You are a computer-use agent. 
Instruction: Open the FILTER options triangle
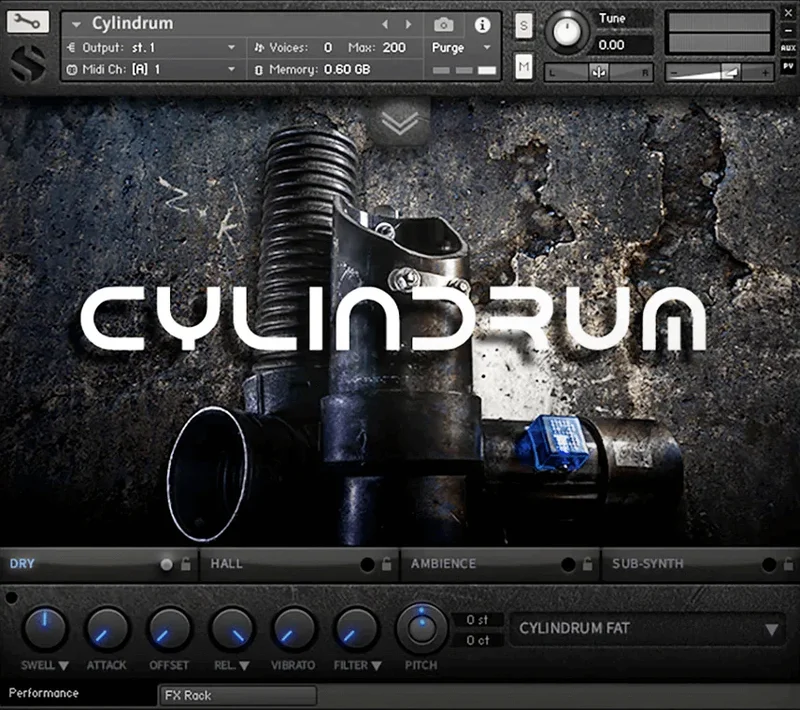(376, 666)
